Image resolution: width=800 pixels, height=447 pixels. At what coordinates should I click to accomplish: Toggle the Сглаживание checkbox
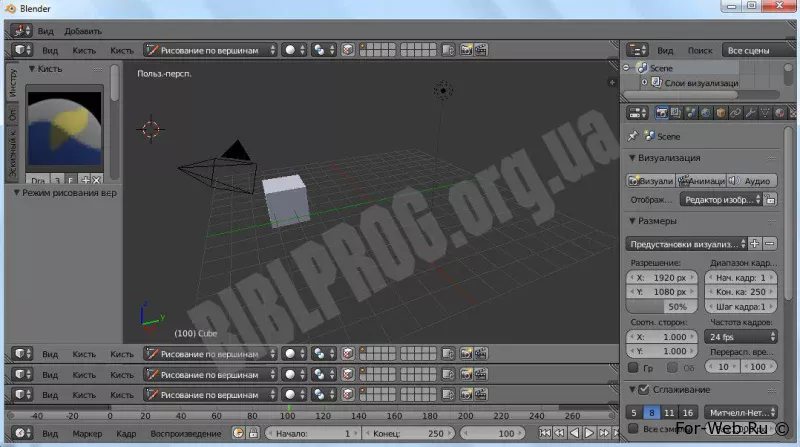pyautogui.click(x=643, y=389)
